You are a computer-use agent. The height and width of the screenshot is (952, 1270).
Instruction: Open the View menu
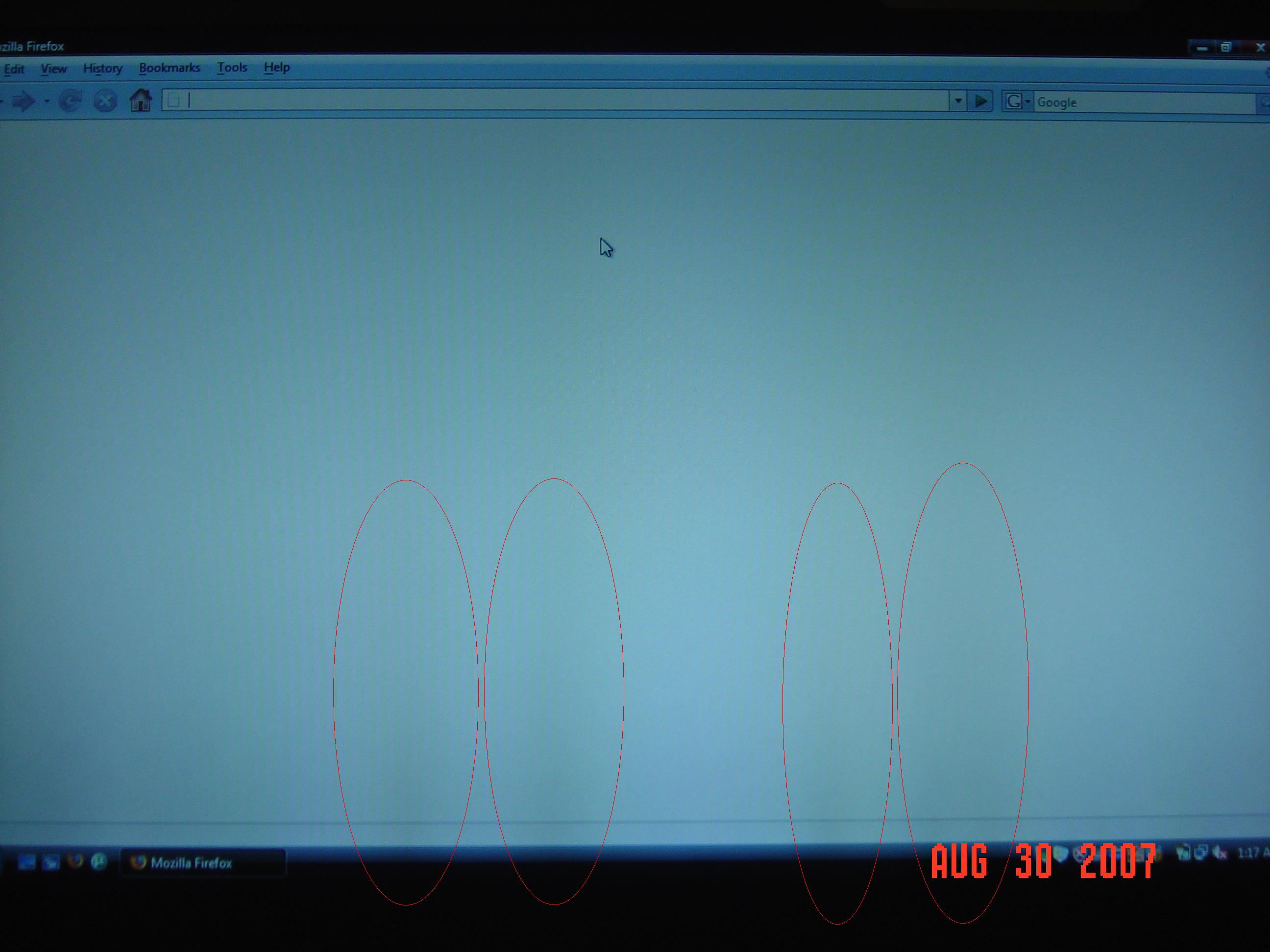point(53,69)
